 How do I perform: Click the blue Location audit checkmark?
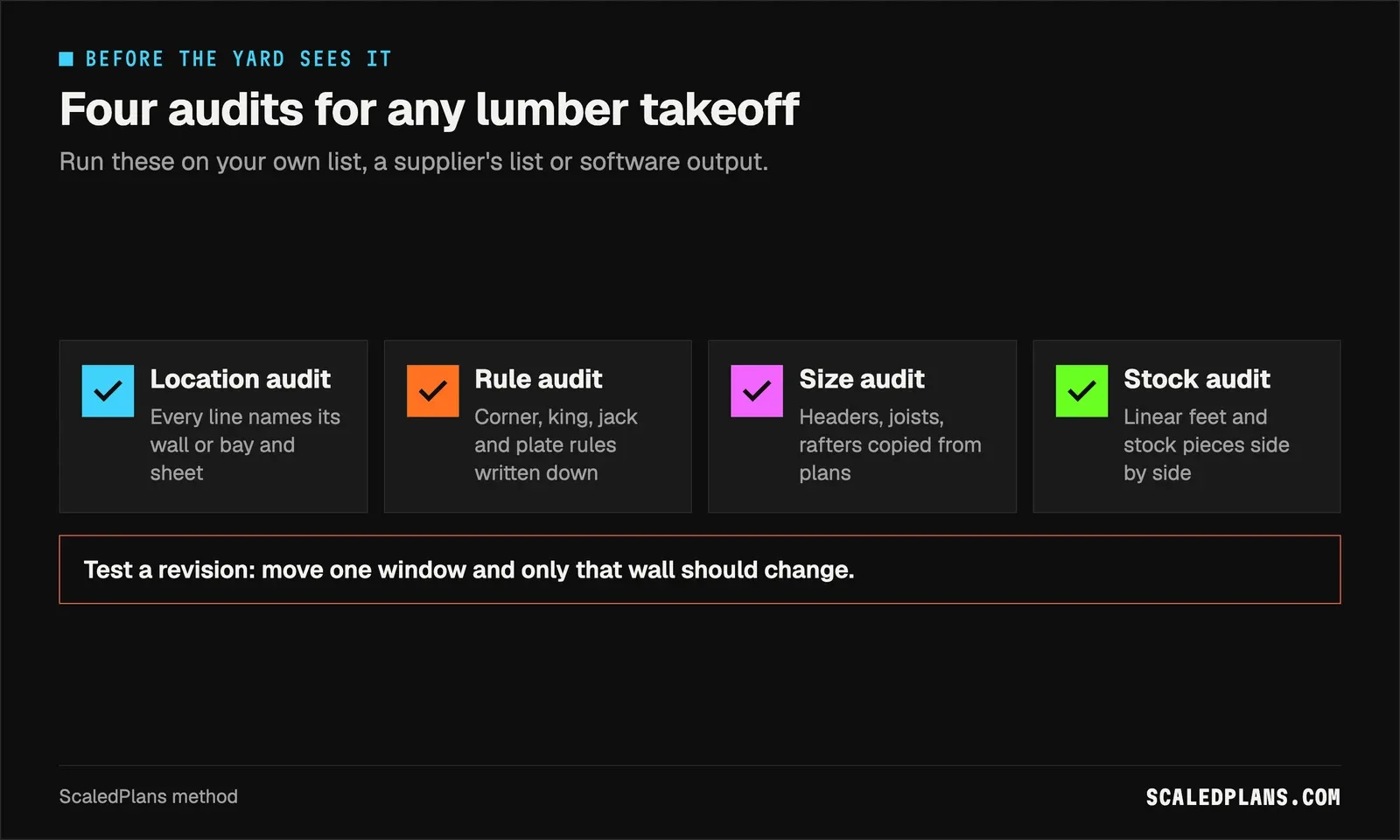(108, 391)
